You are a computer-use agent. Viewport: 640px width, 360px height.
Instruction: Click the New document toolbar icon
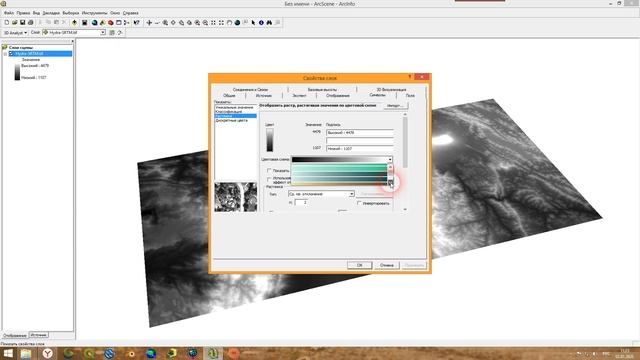[7, 22]
